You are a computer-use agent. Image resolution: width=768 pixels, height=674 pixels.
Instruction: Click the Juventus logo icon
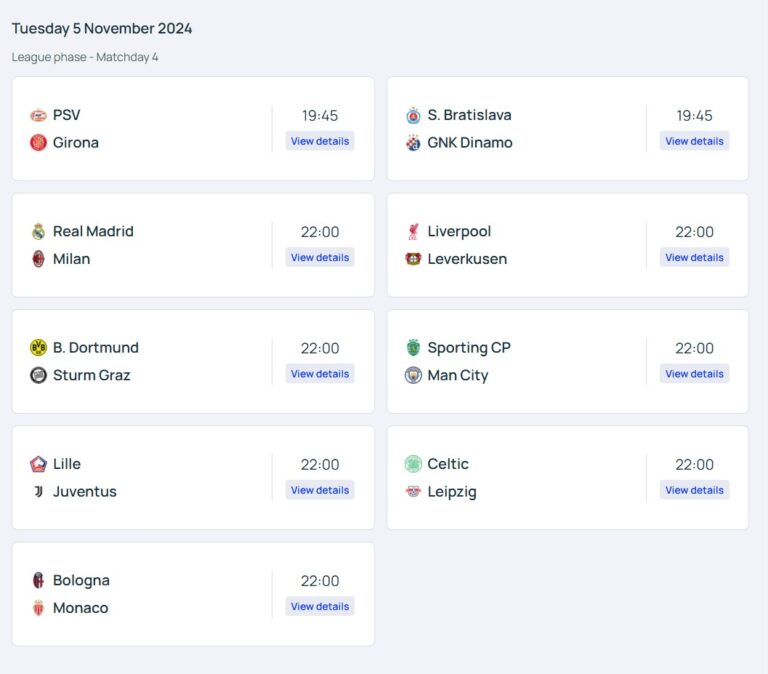click(39, 491)
